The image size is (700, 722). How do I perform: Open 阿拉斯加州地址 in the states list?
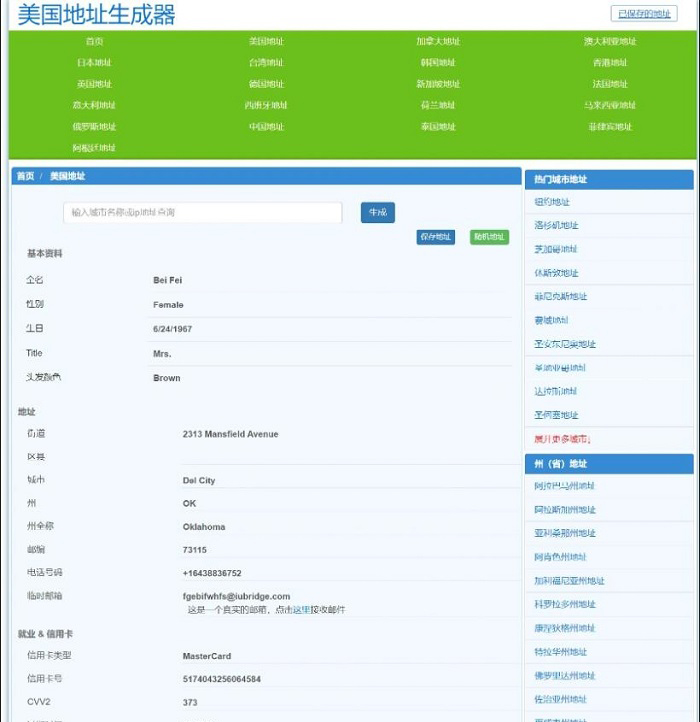(564, 510)
